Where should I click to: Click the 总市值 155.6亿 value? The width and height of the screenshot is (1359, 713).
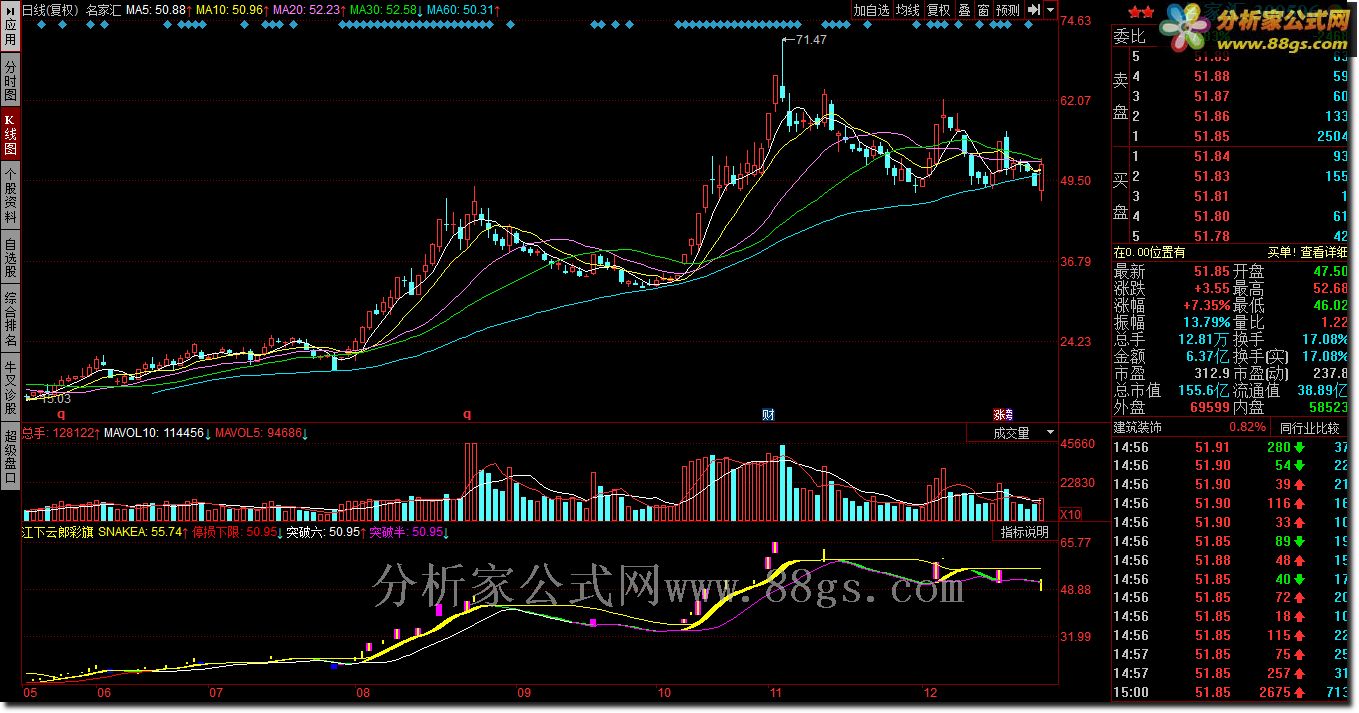pyautogui.click(x=1205, y=390)
